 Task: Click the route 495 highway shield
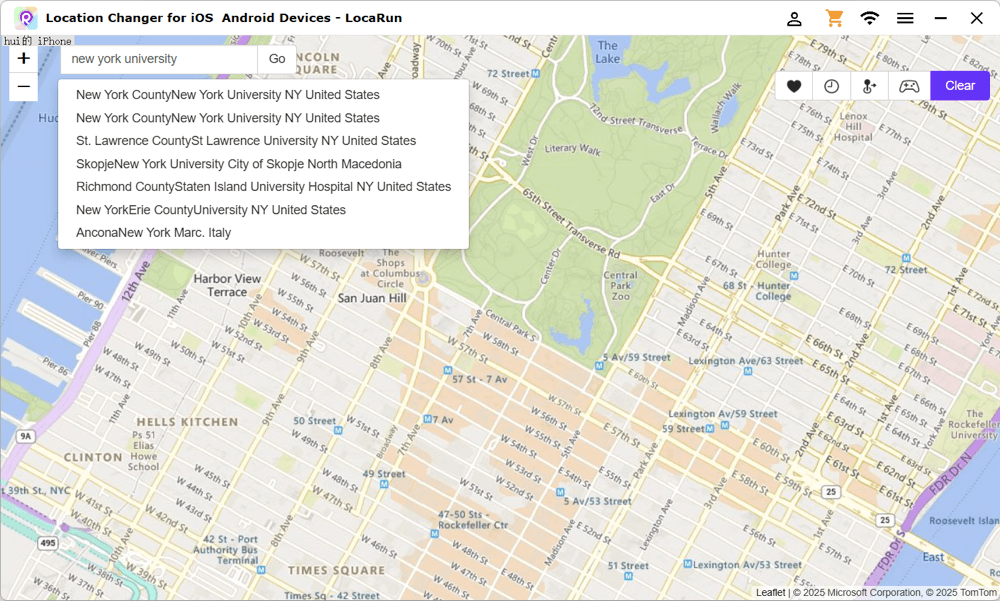(x=48, y=543)
